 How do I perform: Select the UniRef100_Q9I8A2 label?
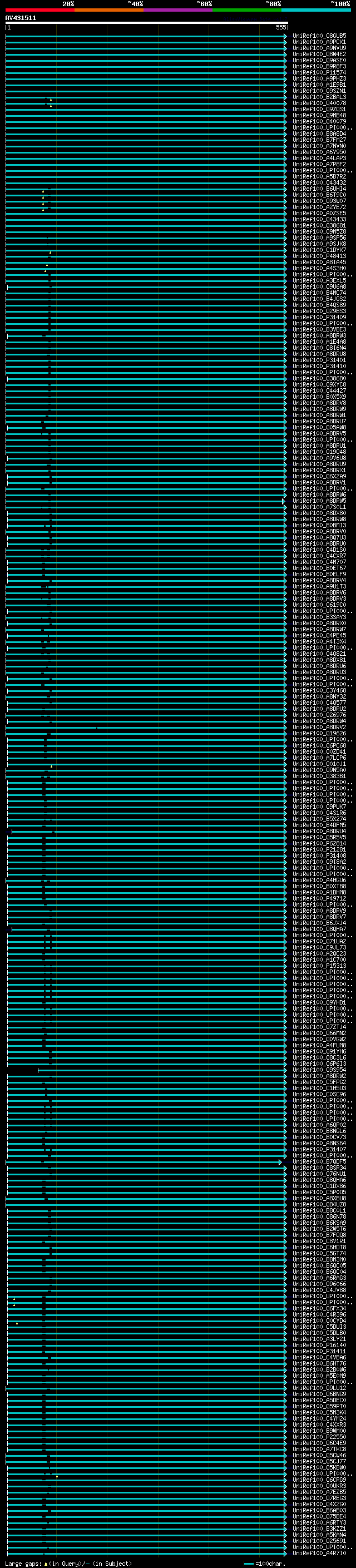[x=319, y=862]
